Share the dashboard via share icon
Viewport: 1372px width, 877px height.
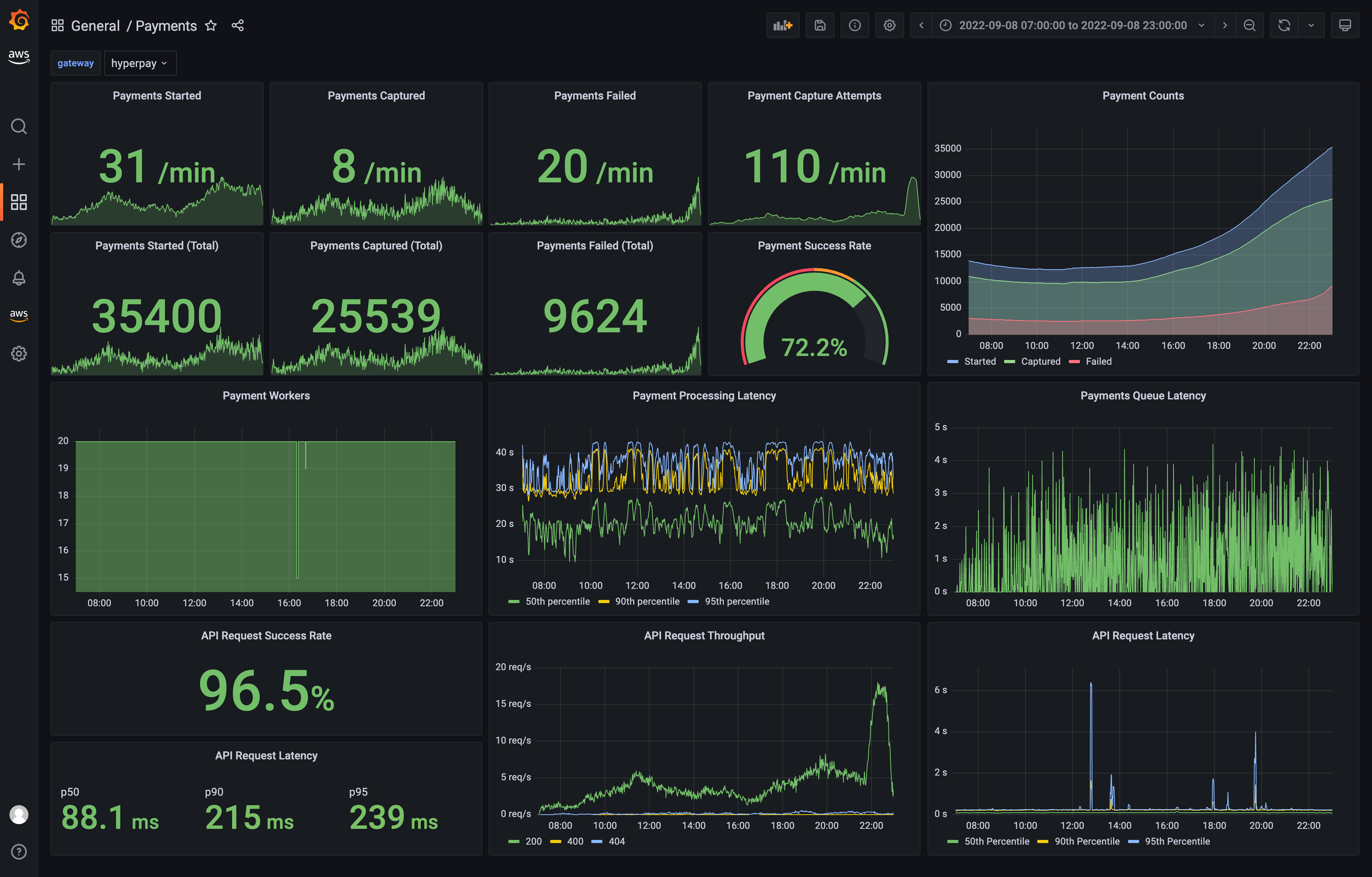238,25
